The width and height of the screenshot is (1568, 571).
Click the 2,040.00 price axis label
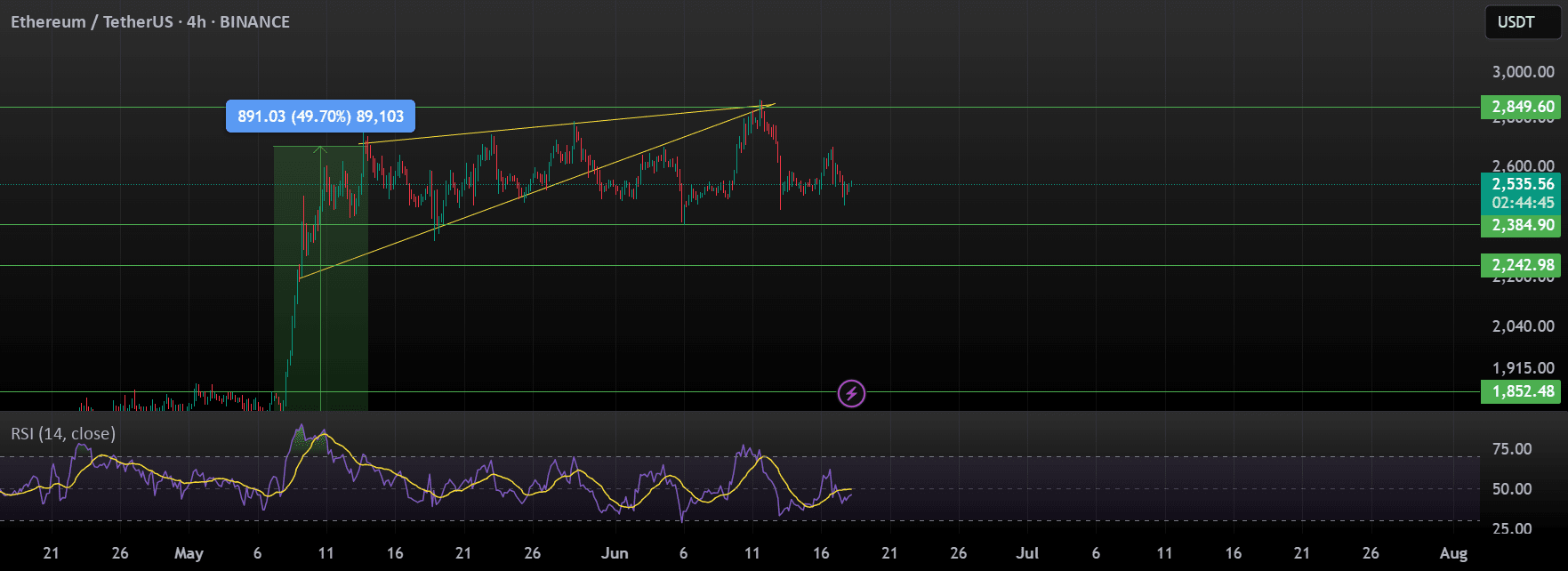pos(1523,326)
